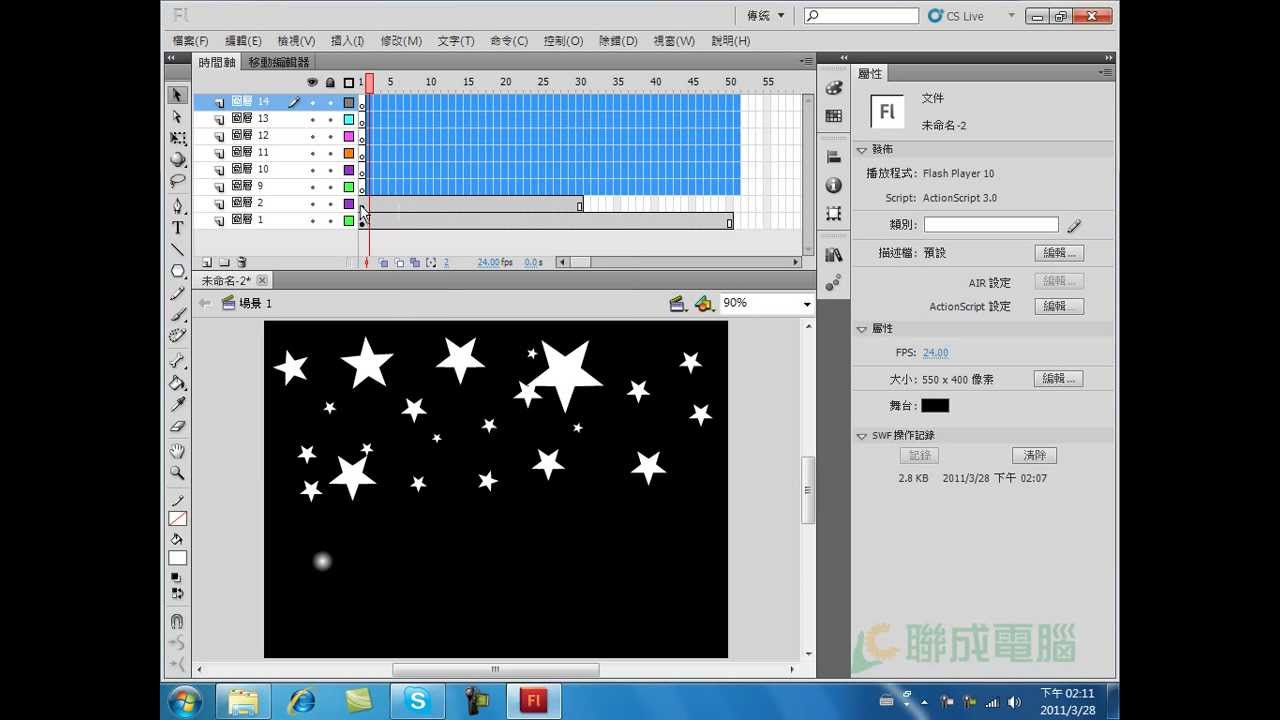Open the 傳統 workspace dropdown
The image size is (1280, 720).
[766, 16]
